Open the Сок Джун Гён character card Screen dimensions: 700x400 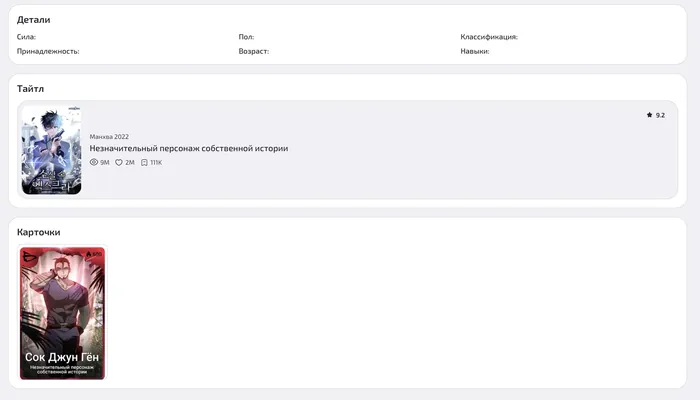[62, 313]
